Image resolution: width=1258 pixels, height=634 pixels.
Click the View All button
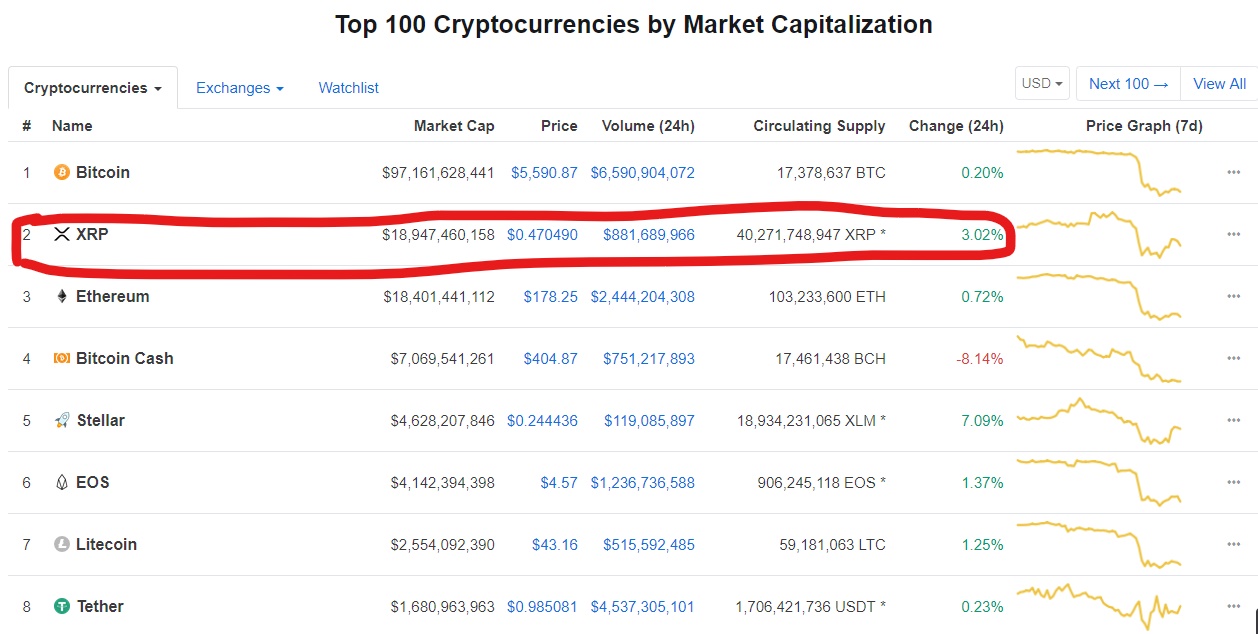click(x=1219, y=84)
